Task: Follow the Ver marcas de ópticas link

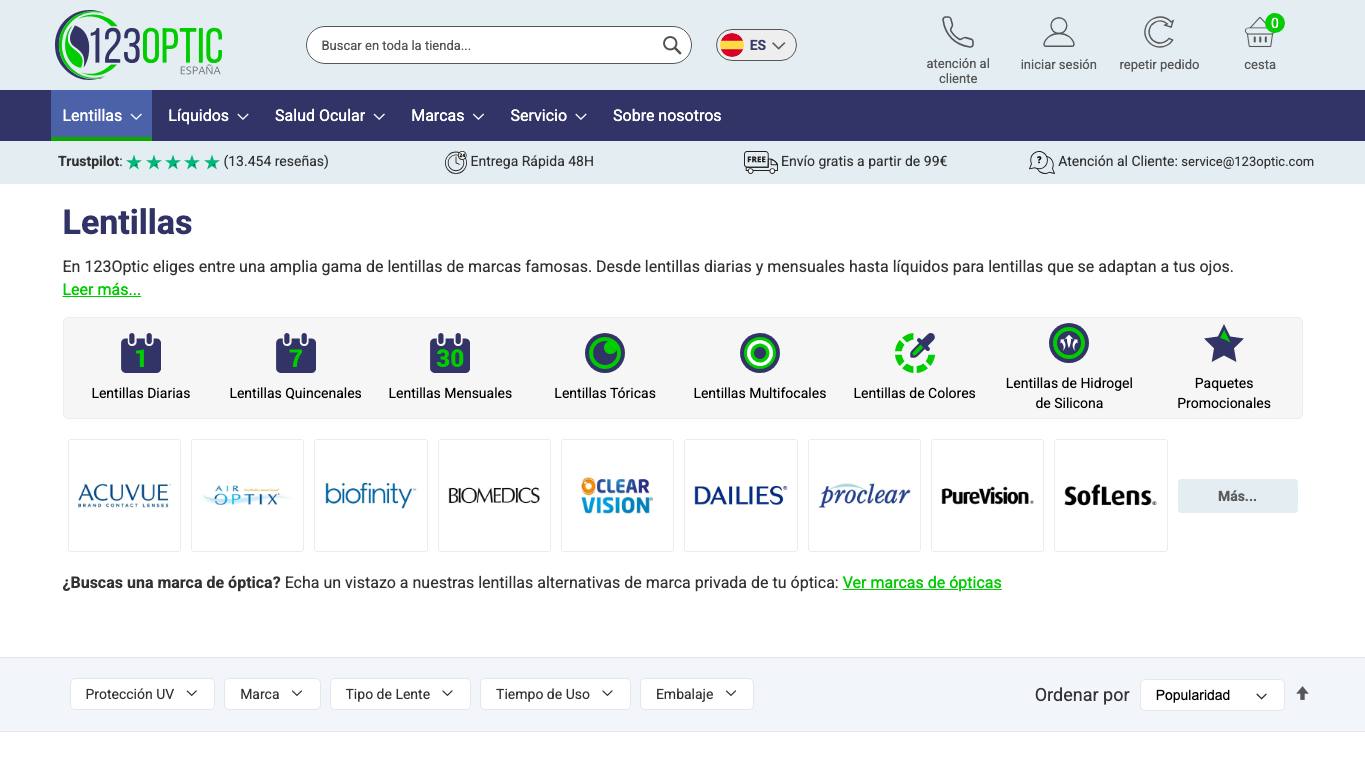Action: (x=922, y=583)
